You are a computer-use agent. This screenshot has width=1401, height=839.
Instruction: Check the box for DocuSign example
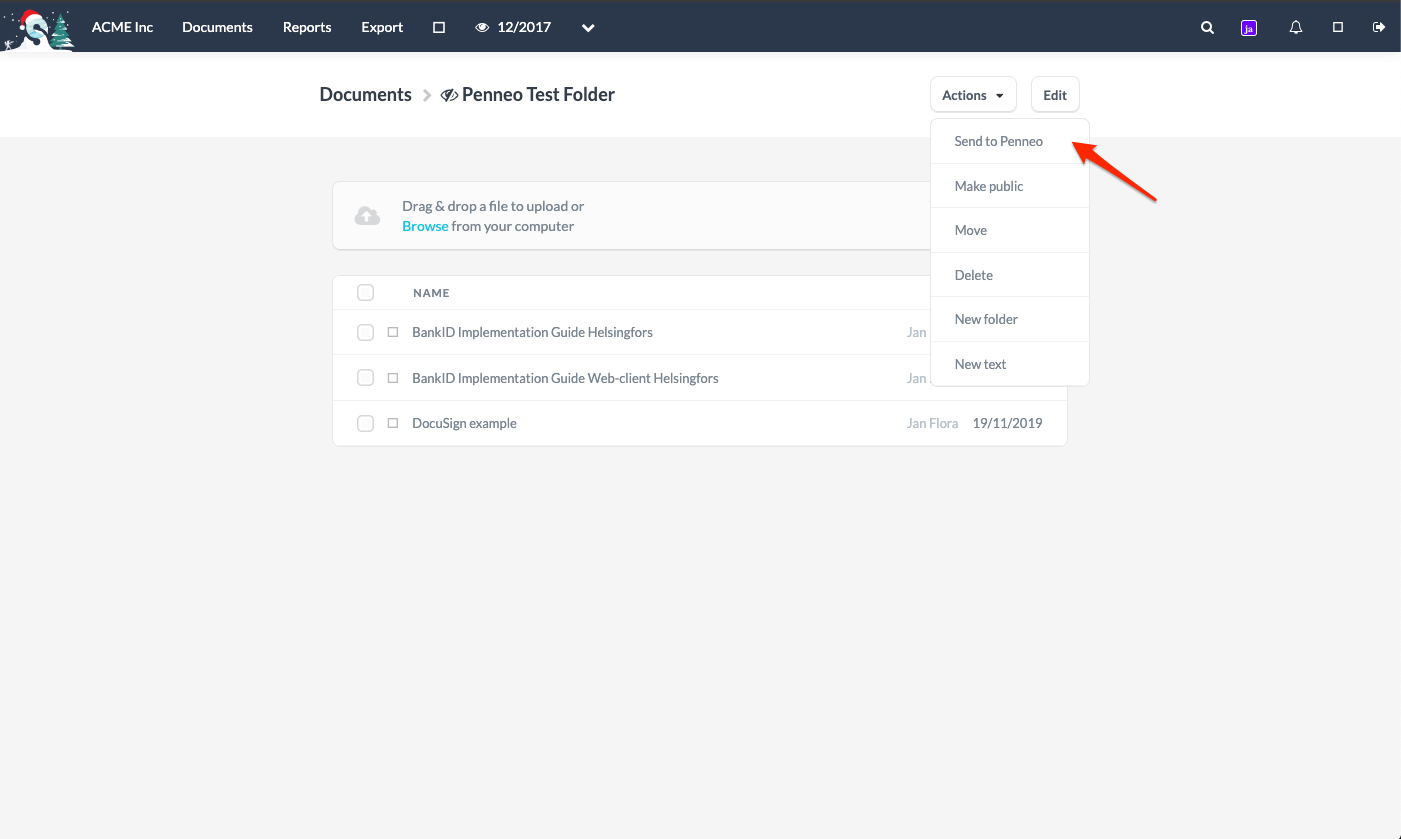point(365,423)
